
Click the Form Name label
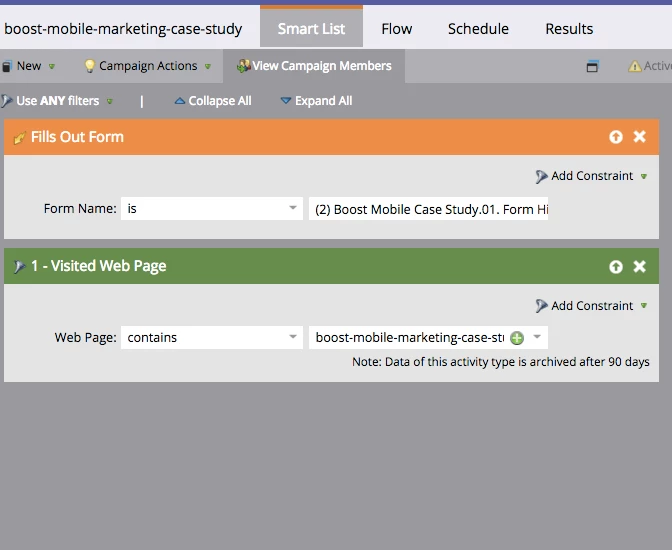point(80,208)
